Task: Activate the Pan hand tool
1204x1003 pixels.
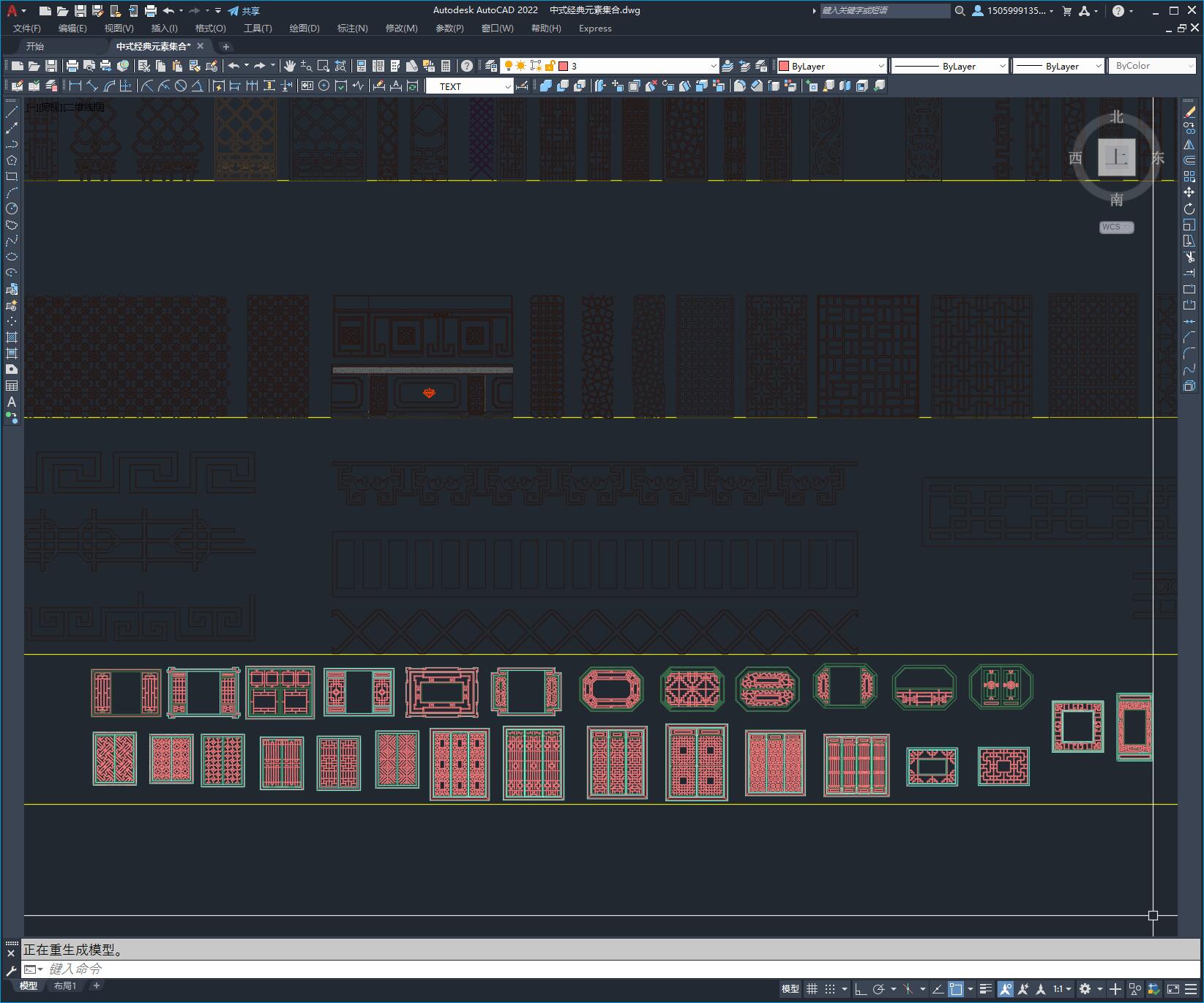Action: tap(290, 66)
